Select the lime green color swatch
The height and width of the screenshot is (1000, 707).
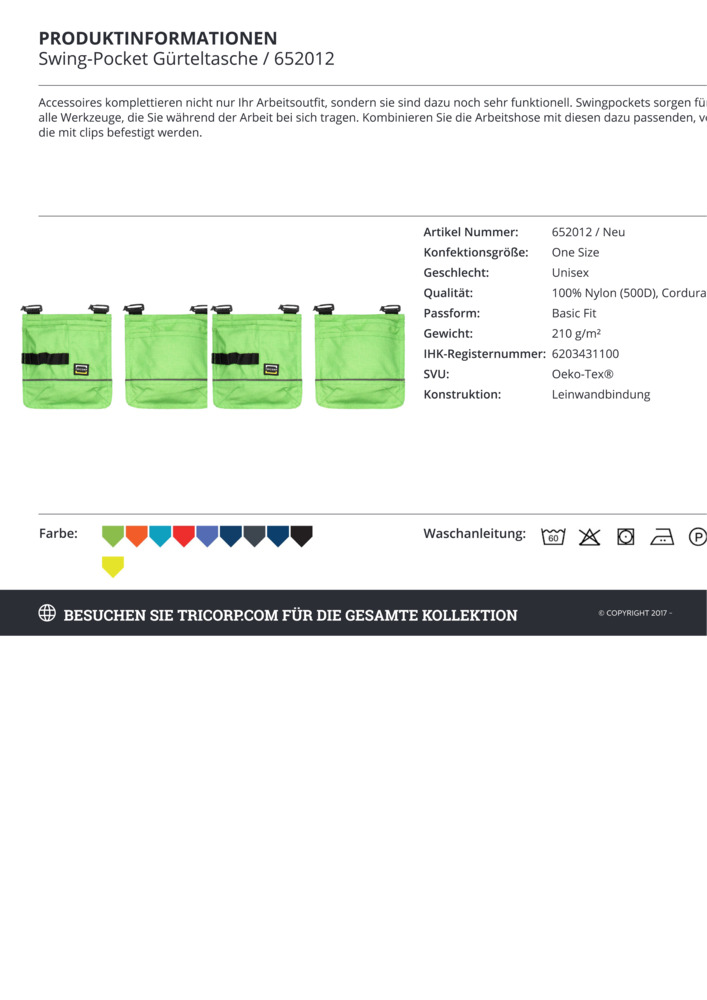[x=113, y=536]
